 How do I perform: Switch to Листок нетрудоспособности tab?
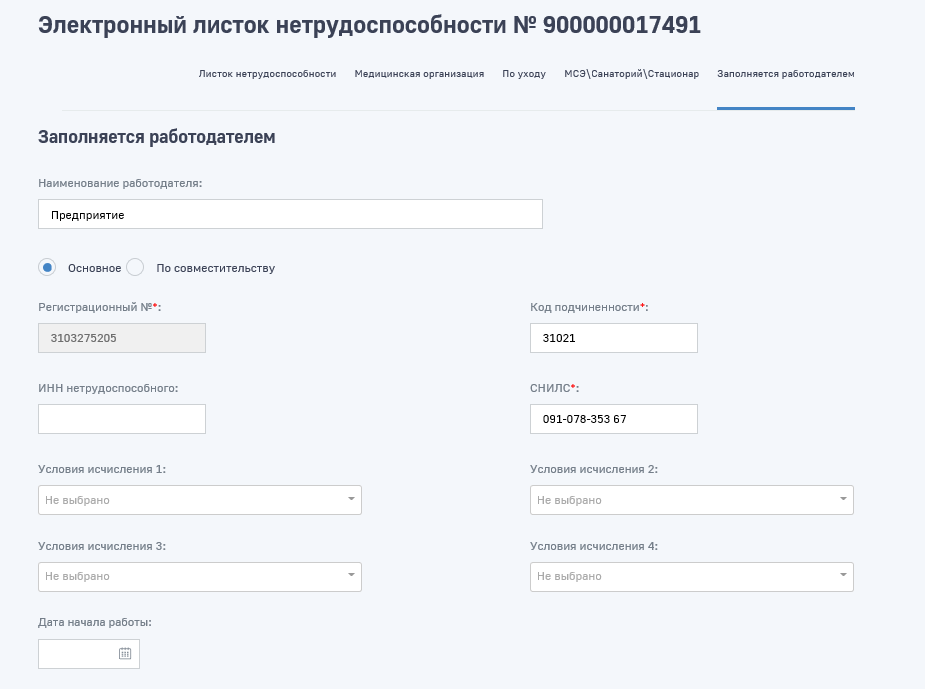267,74
